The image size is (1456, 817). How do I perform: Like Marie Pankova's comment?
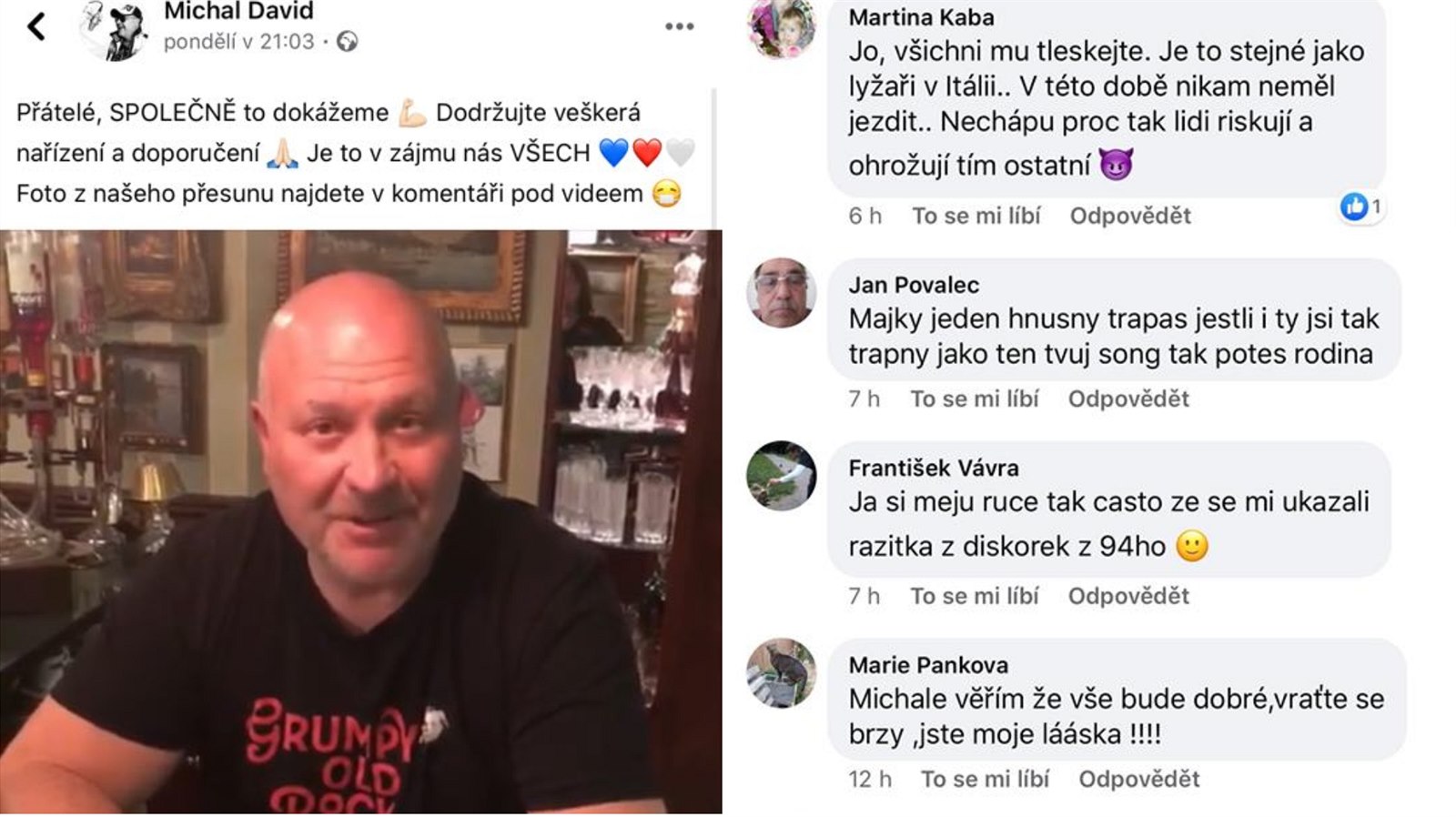pos(985,779)
